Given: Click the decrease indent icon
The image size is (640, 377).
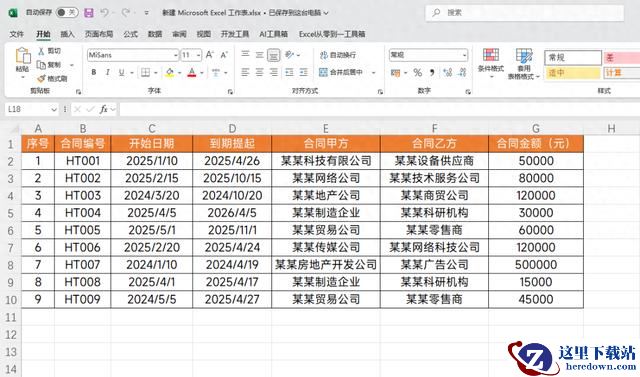Looking at the screenshot, I should coord(289,72).
